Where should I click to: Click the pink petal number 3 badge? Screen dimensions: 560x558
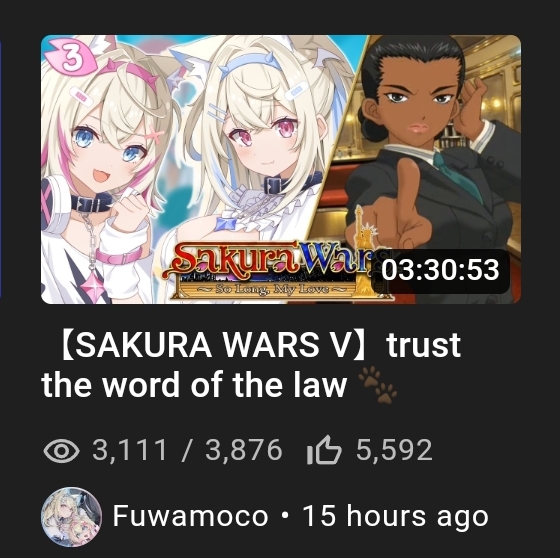point(70,56)
